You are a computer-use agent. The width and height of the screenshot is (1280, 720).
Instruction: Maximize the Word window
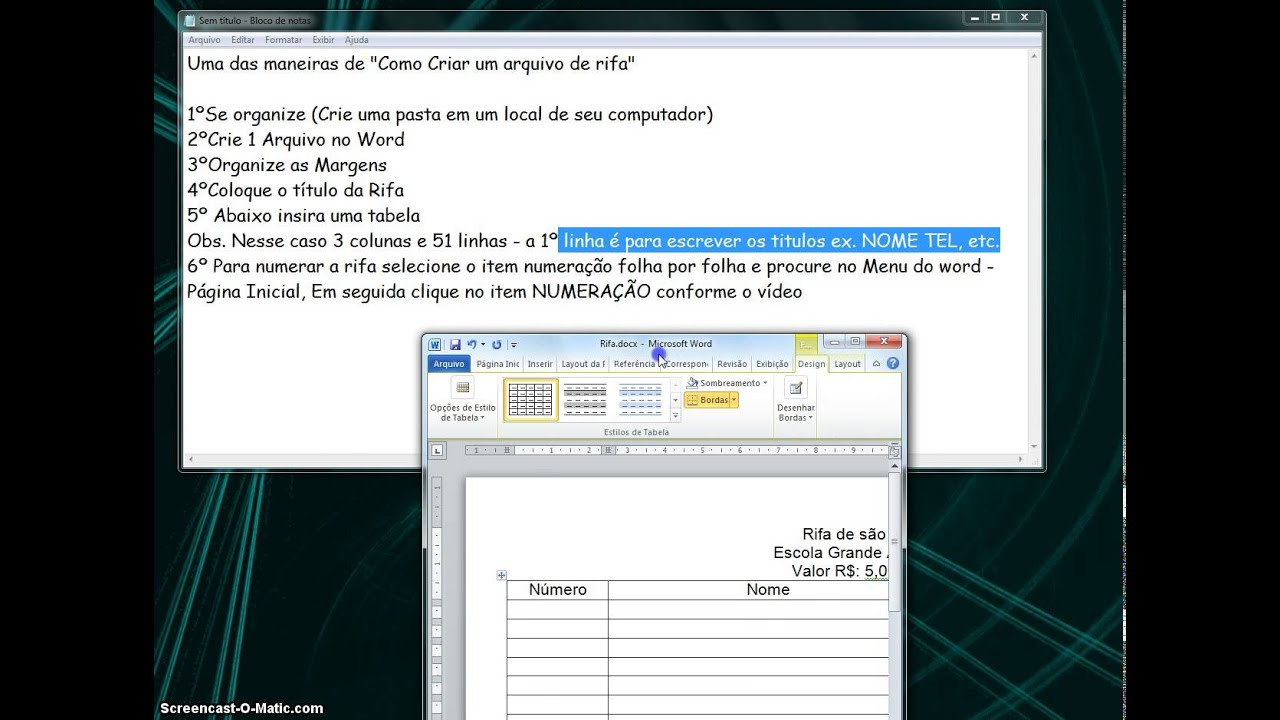(855, 341)
